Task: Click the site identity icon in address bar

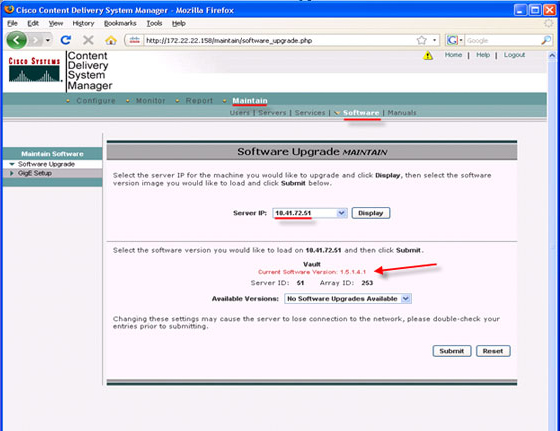Action: click(134, 40)
